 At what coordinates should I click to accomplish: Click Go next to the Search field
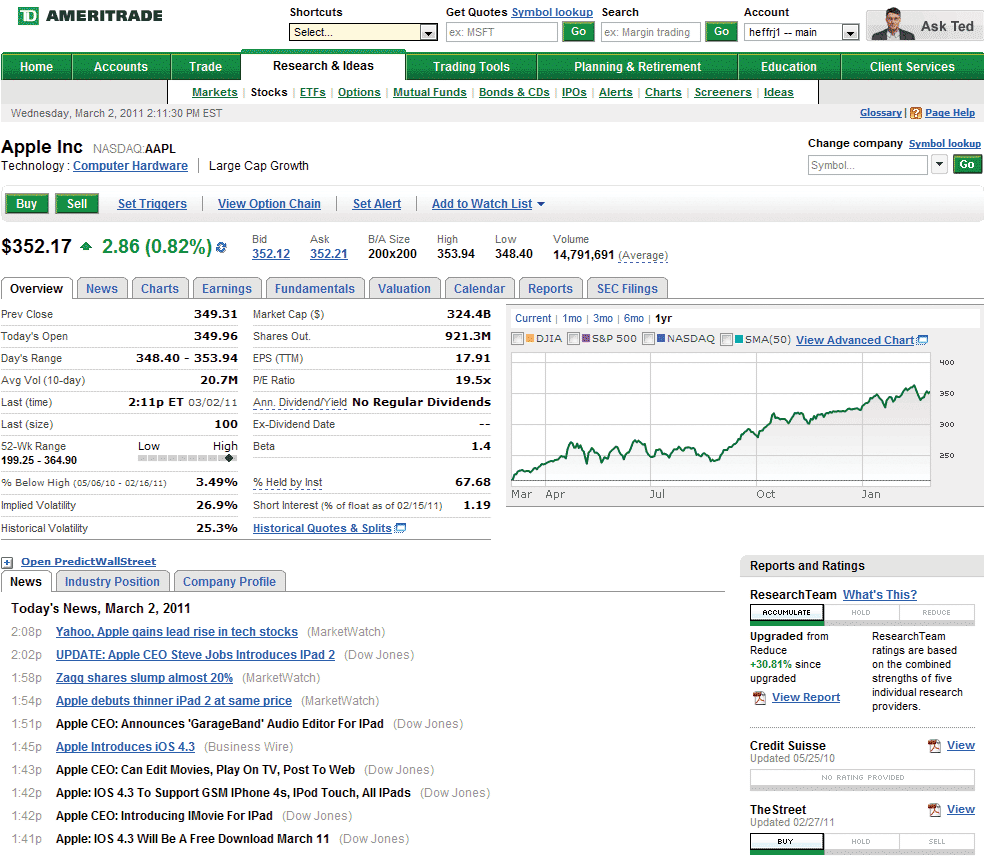(722, 31)
